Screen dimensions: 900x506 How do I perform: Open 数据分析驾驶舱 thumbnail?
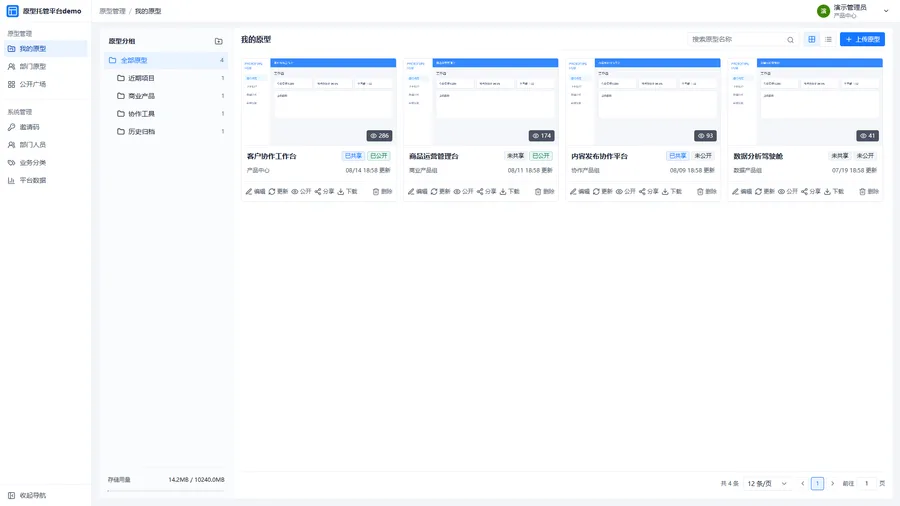[805, 102]
